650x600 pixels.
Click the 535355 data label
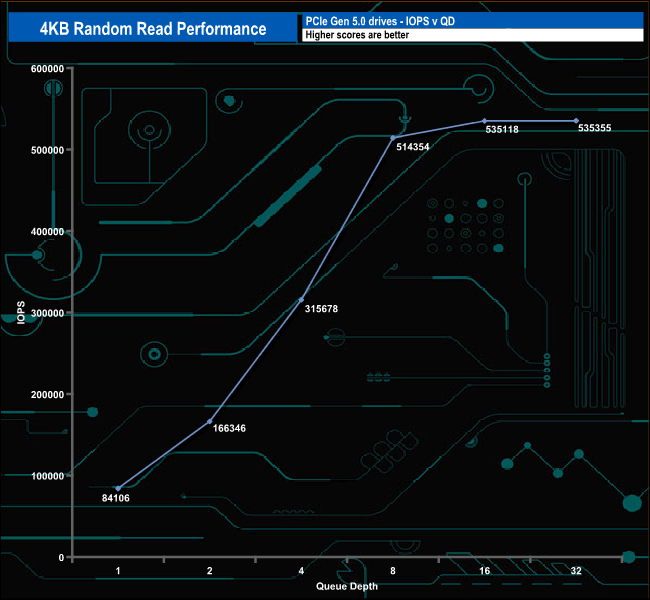pos(594,128)
